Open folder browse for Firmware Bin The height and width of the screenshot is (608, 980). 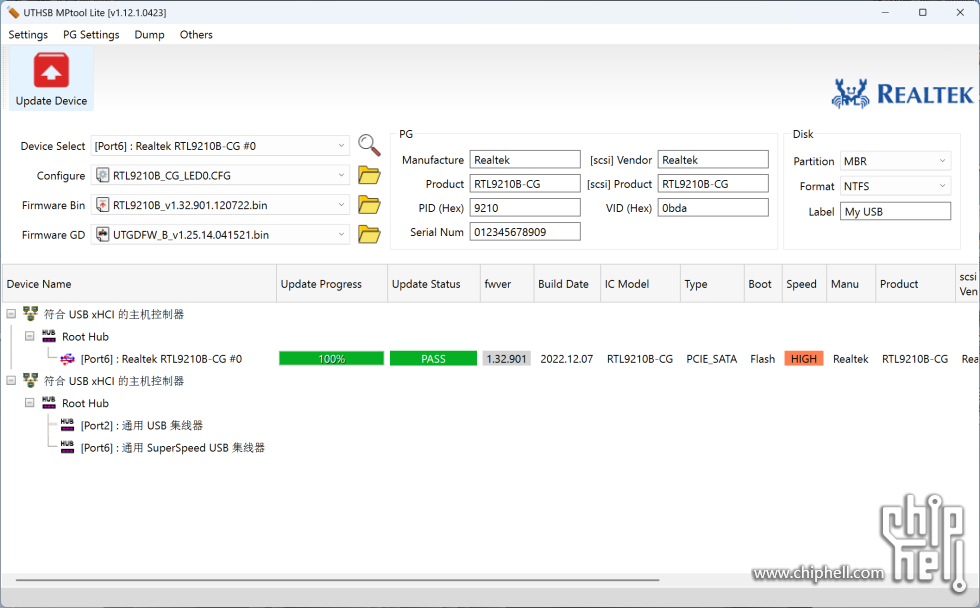pyautogui.click(x=369, y=205)
